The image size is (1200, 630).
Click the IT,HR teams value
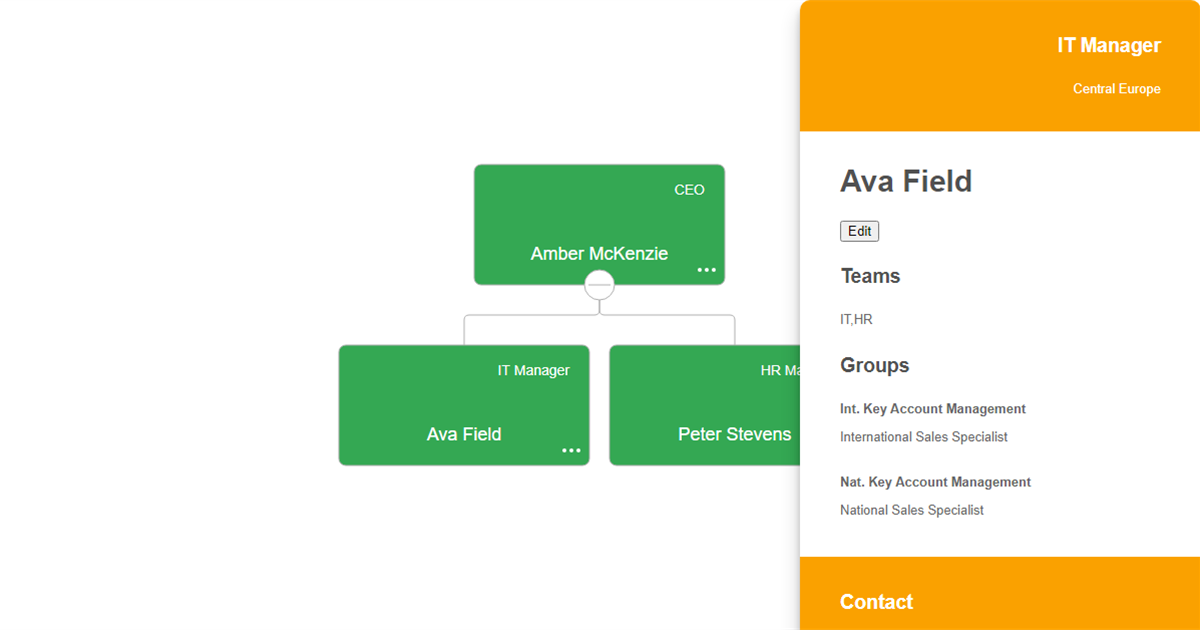(856, 320)
